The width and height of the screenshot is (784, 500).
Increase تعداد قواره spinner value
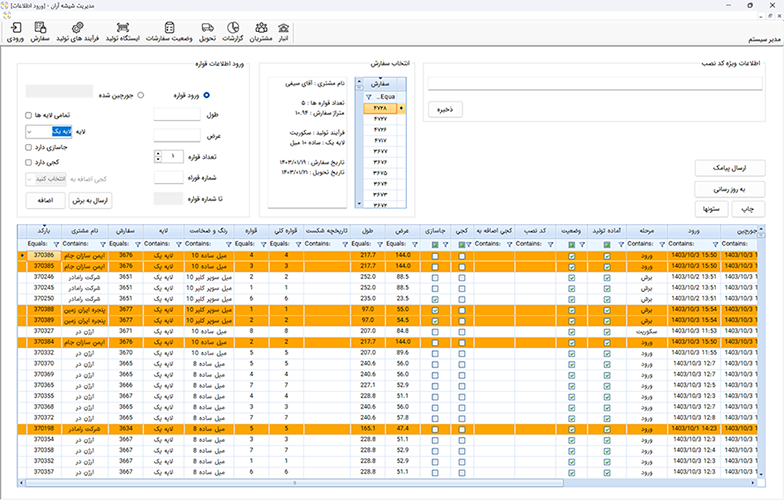[158, 152]
